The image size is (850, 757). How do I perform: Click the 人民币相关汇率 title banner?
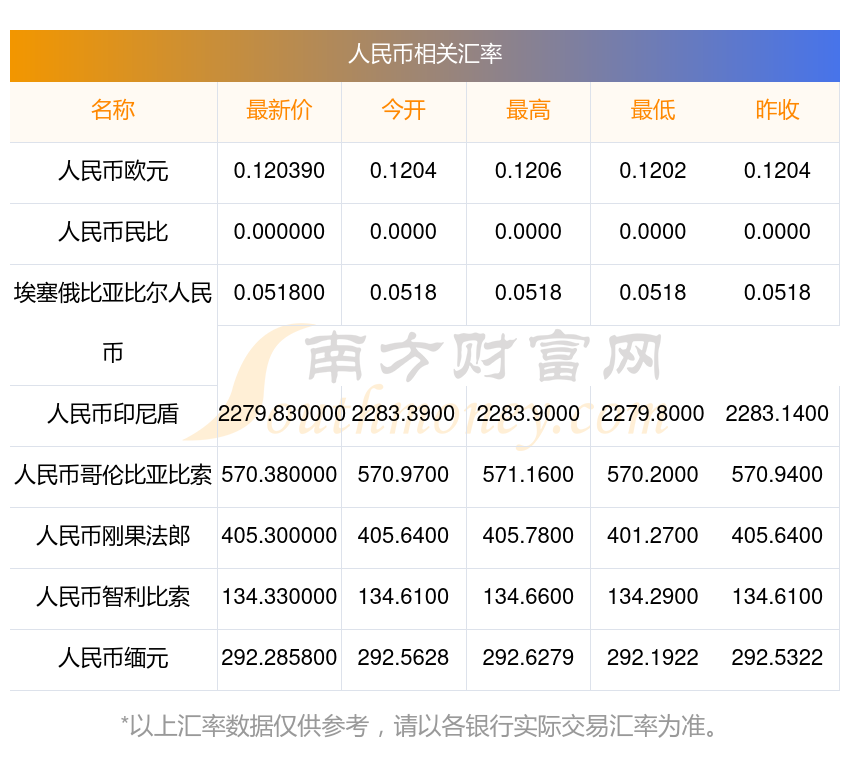(x=425, y=55)
